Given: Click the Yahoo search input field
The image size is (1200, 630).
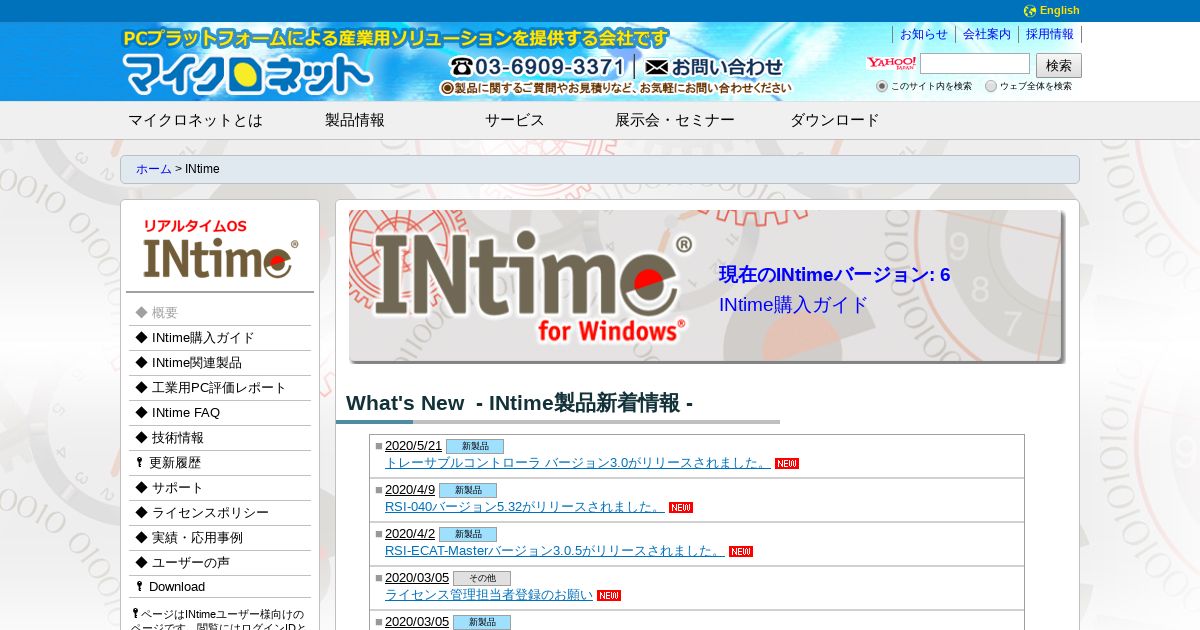Looking at the screenshot, I should [x=975, y=64].
